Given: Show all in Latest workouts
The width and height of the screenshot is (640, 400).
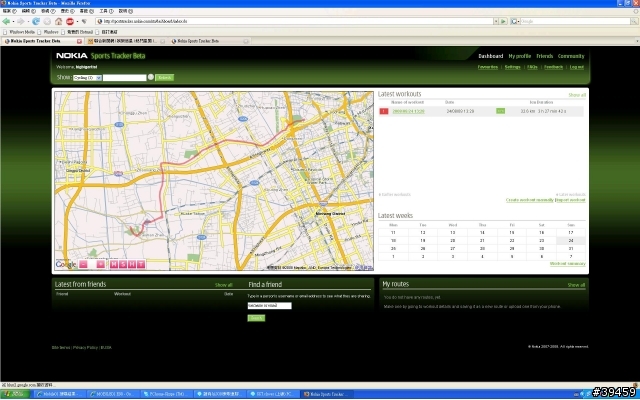Looking at the screenshot, I should click(577, 95).
